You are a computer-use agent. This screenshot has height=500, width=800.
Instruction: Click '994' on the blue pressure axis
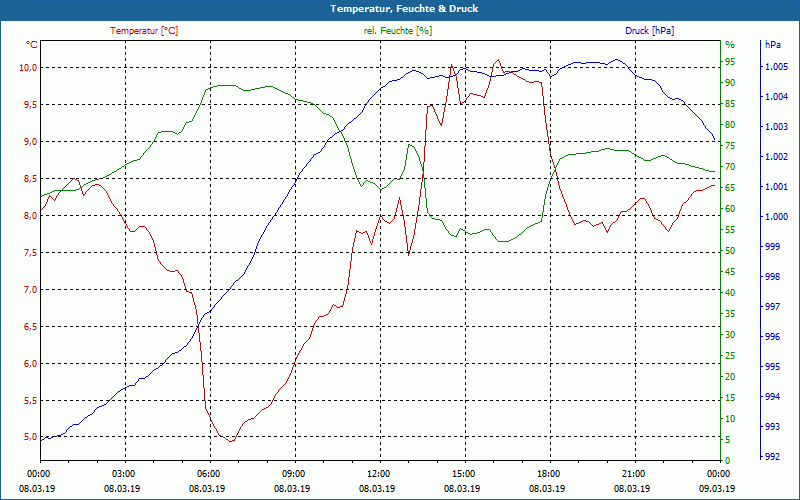(773, 397)
